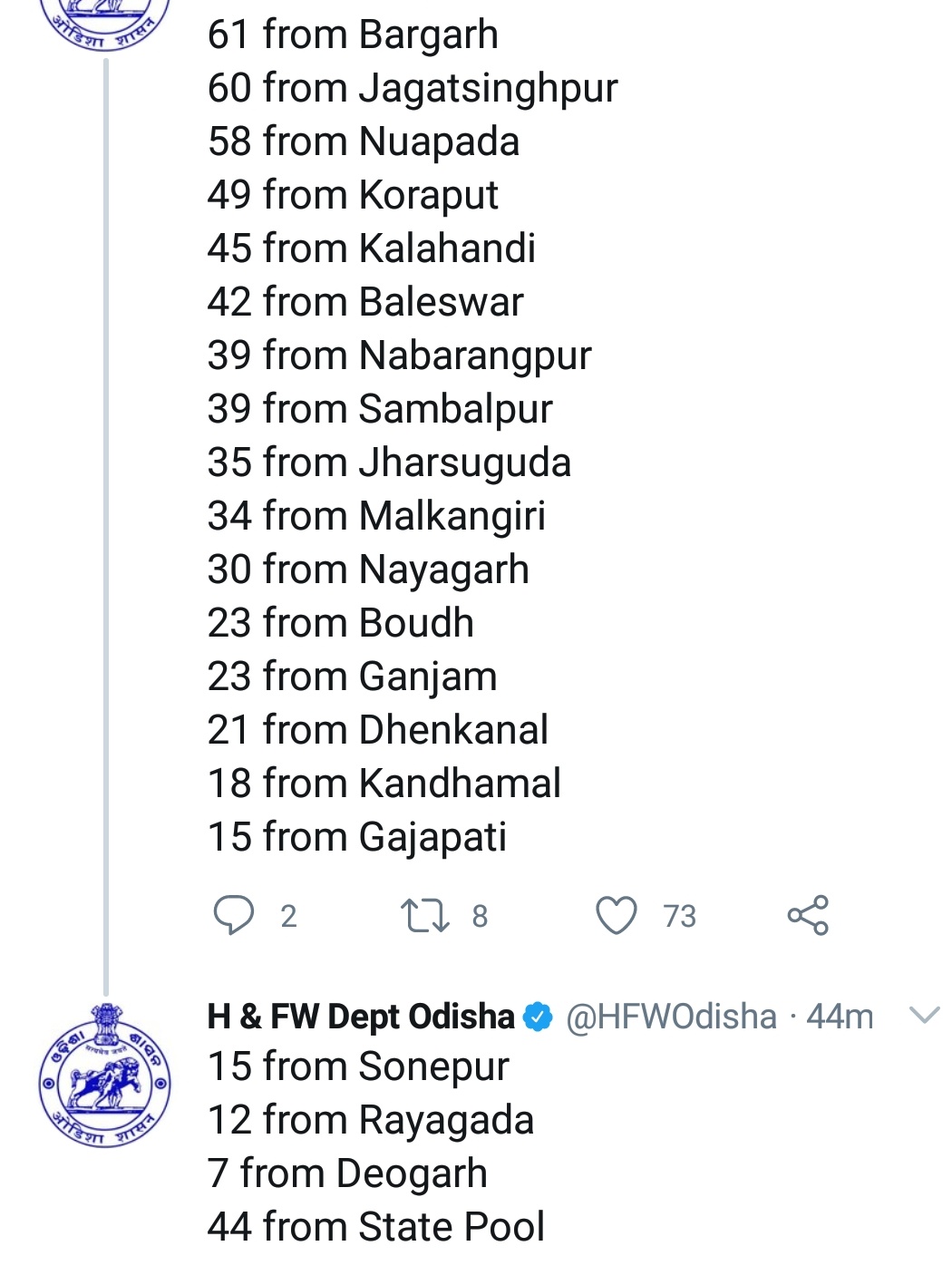
Task: Tap the blue verified badge
Action: click(539, 1017)
